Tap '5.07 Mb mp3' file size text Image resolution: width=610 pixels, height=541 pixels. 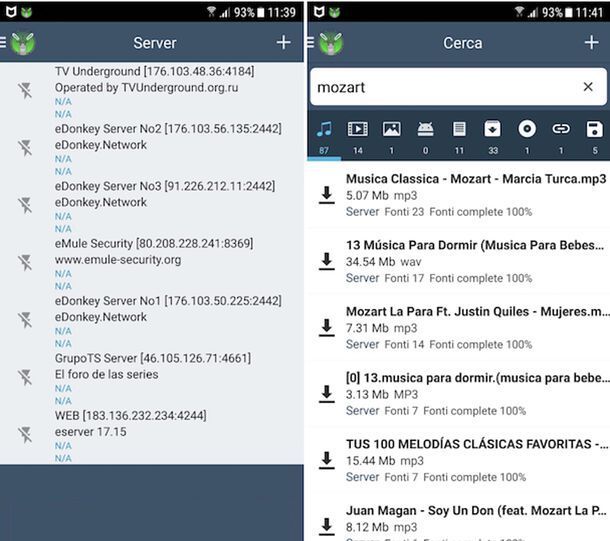[382, 195]
